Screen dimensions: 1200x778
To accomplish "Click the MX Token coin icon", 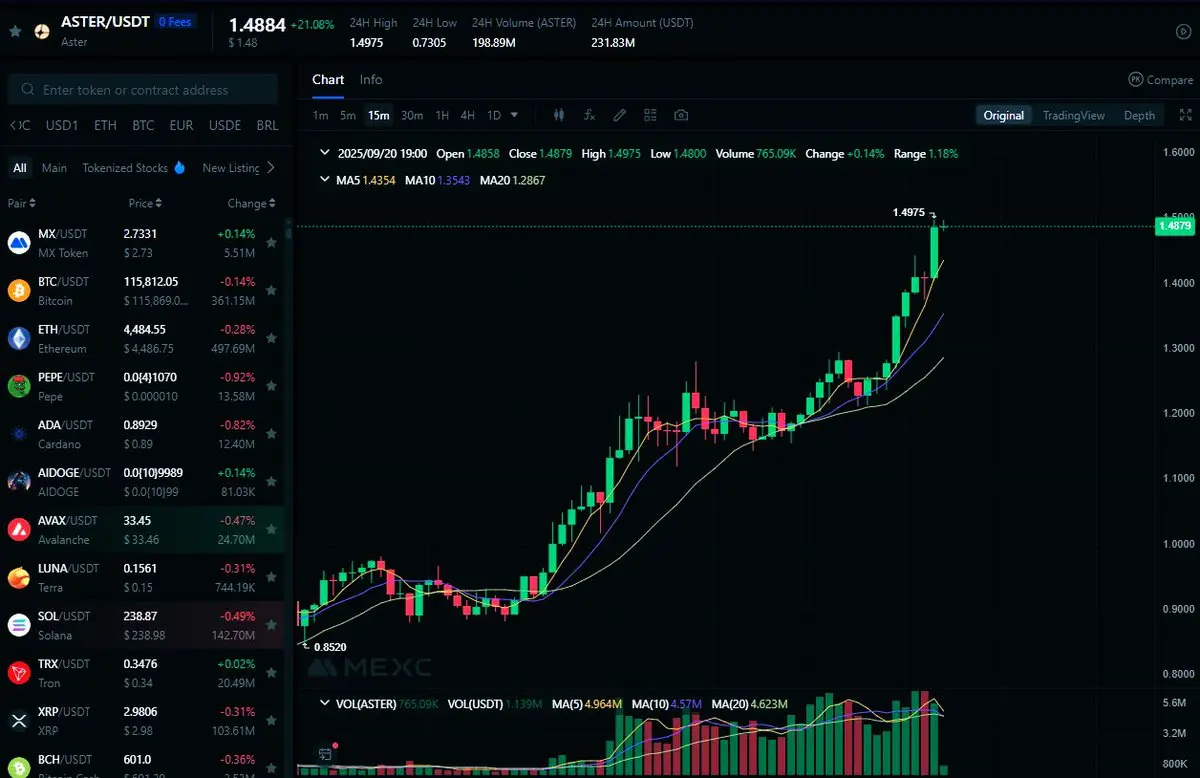I will pyautogui.click(x=19, y=242).
